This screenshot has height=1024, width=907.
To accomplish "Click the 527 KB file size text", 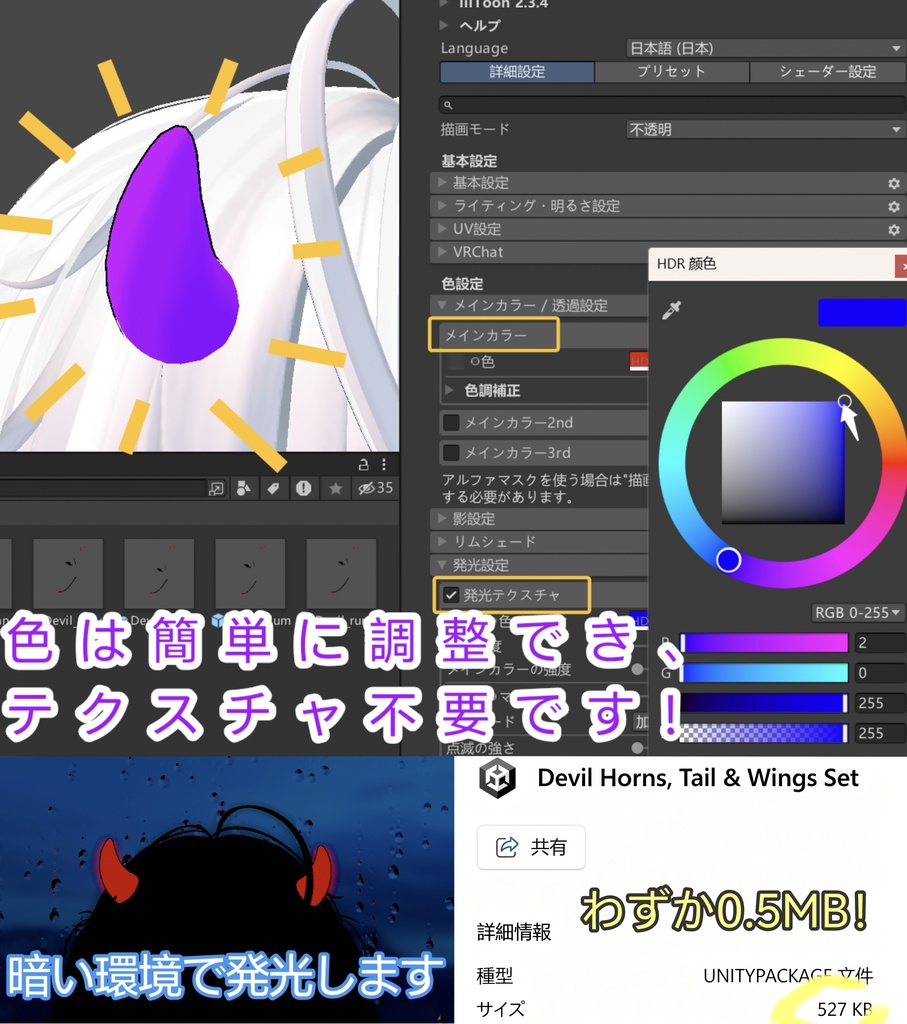I will [x=844, y=1009].
